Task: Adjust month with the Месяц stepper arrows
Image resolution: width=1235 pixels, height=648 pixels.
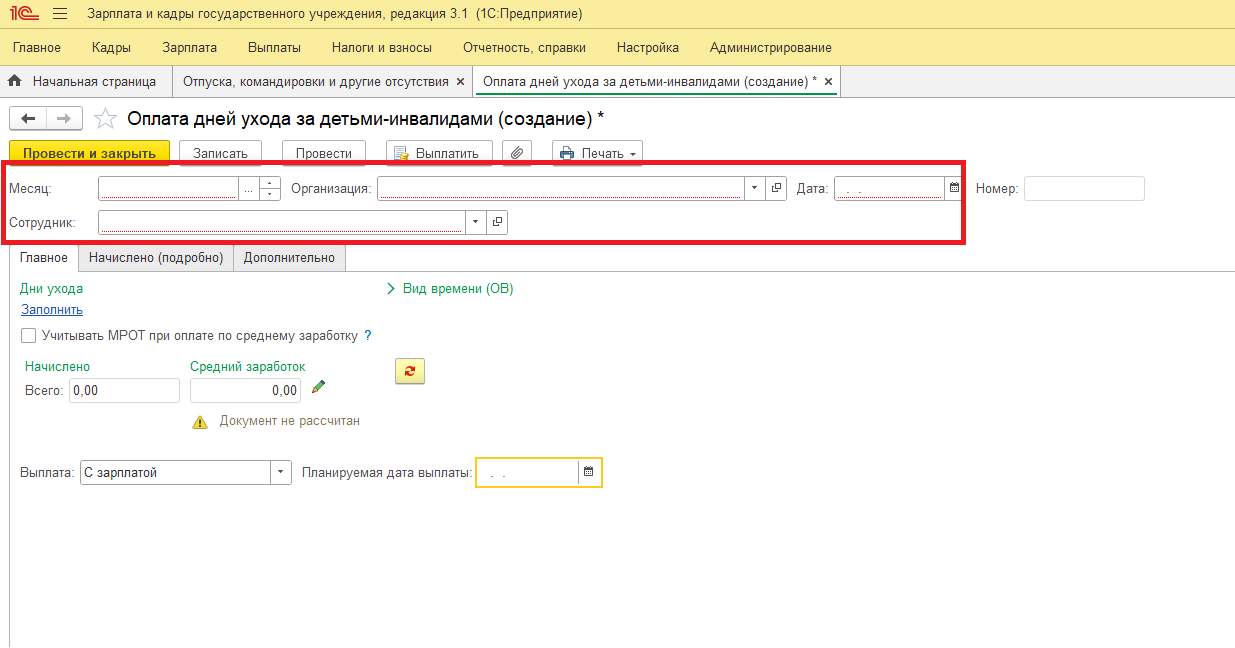Action: 270,188
